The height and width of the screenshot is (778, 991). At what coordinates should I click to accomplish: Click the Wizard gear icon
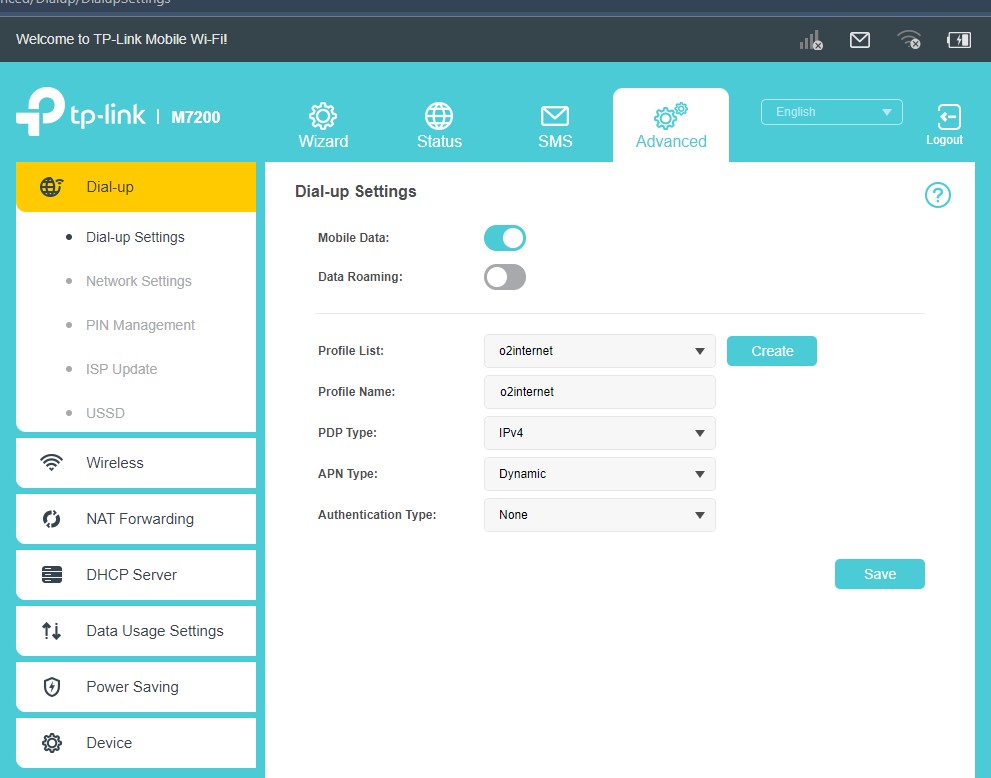323,116
